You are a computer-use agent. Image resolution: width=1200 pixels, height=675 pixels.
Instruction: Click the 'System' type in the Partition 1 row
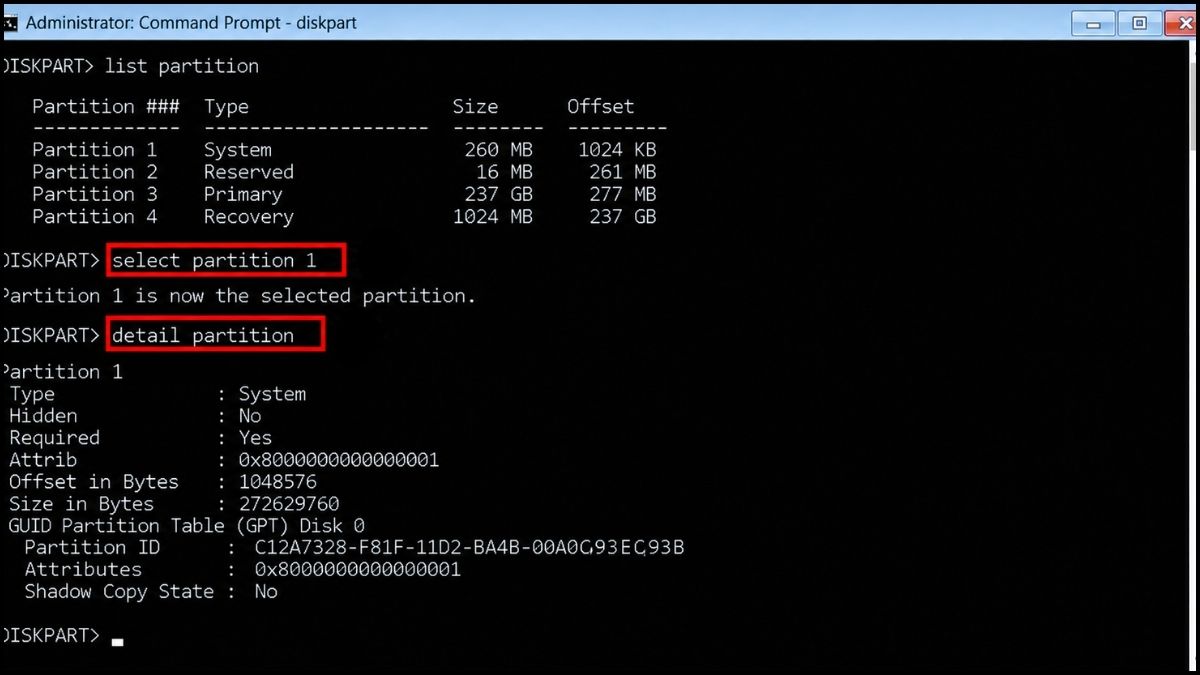pos(237,150)
